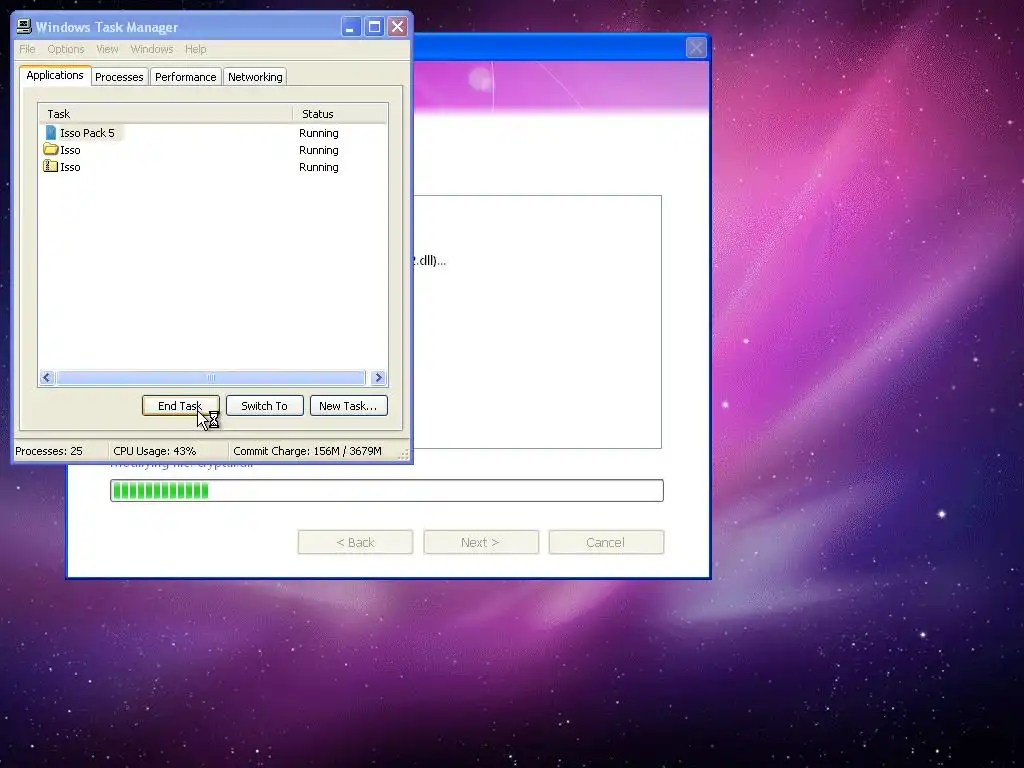Sort the list by Task column header

click(165, 114)
